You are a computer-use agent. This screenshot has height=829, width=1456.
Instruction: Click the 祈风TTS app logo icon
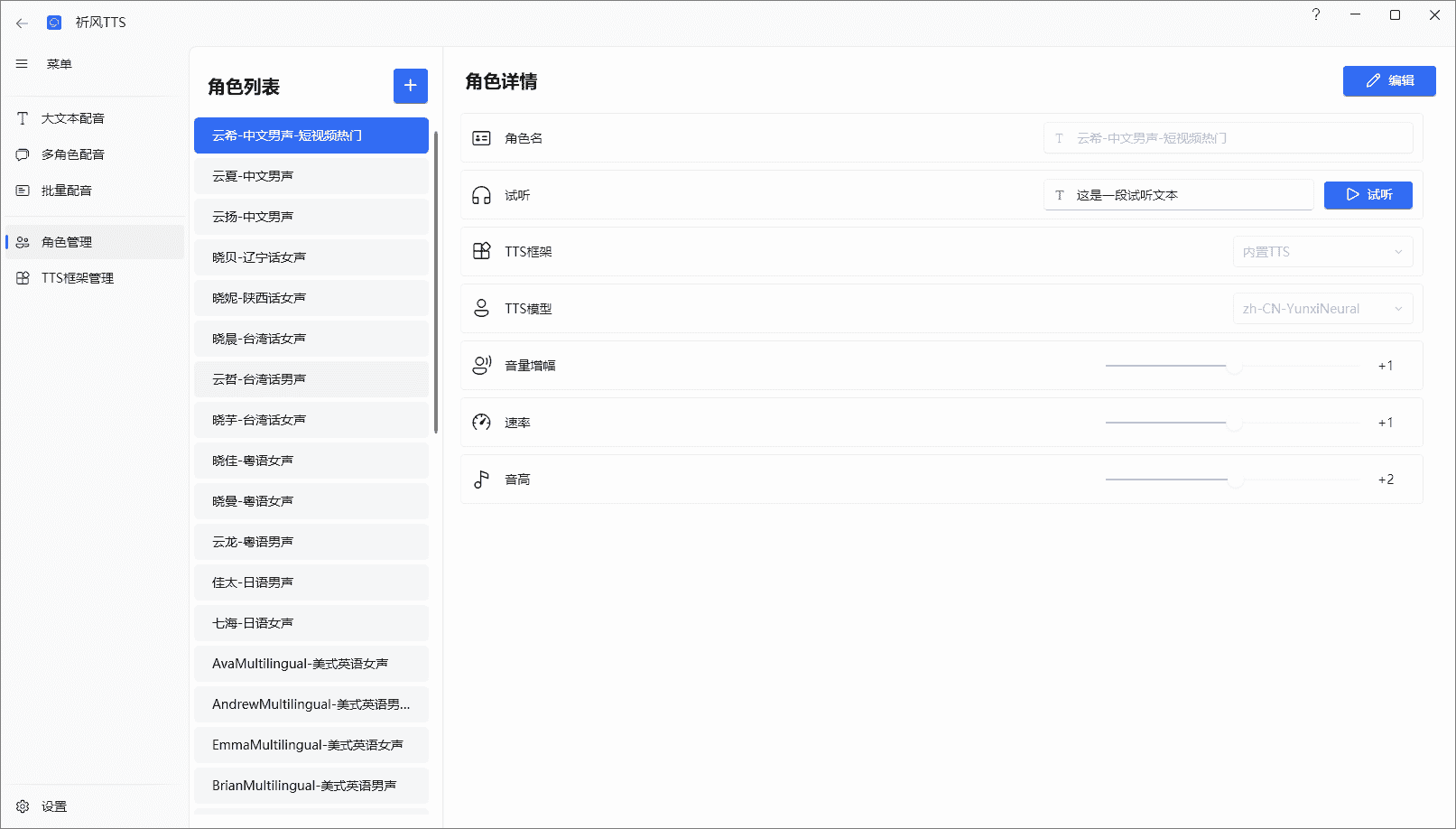tap(54, 23)
